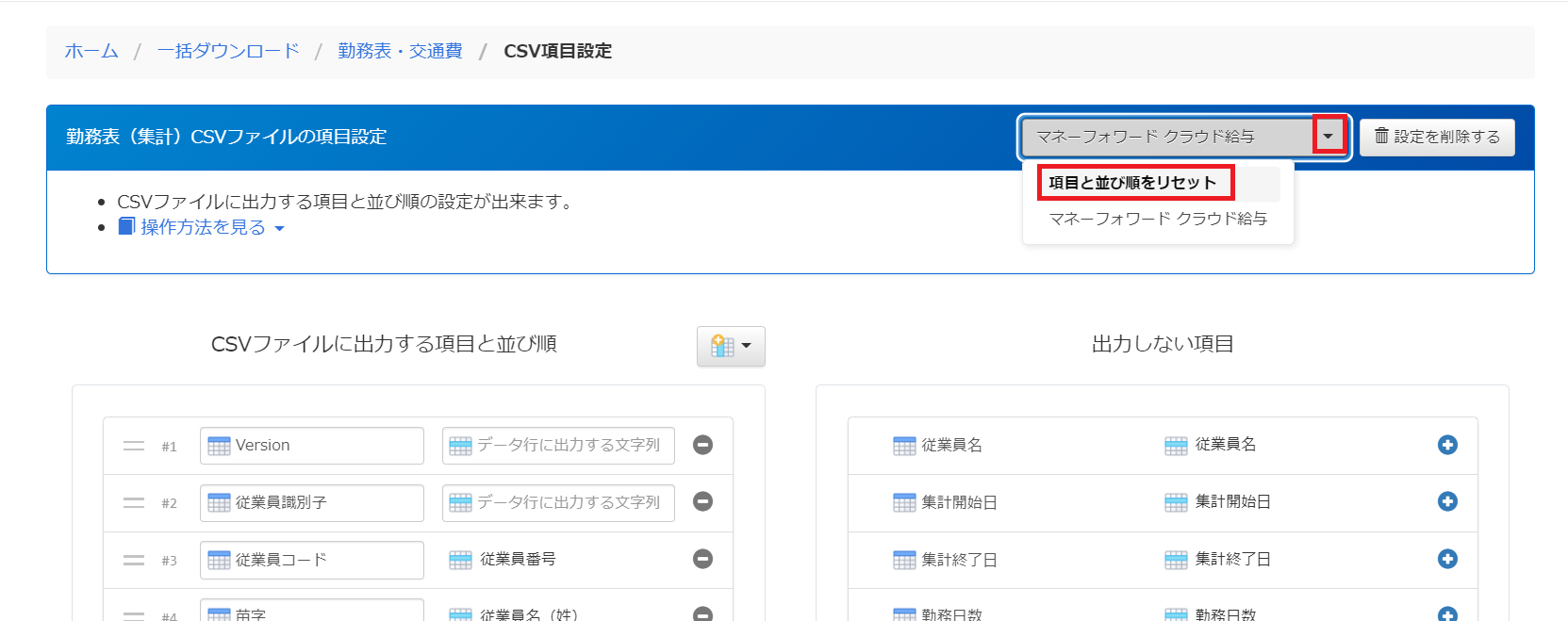
Task: Open 一括ダウンロード breadcrumb link
Action: pos(228,51)
